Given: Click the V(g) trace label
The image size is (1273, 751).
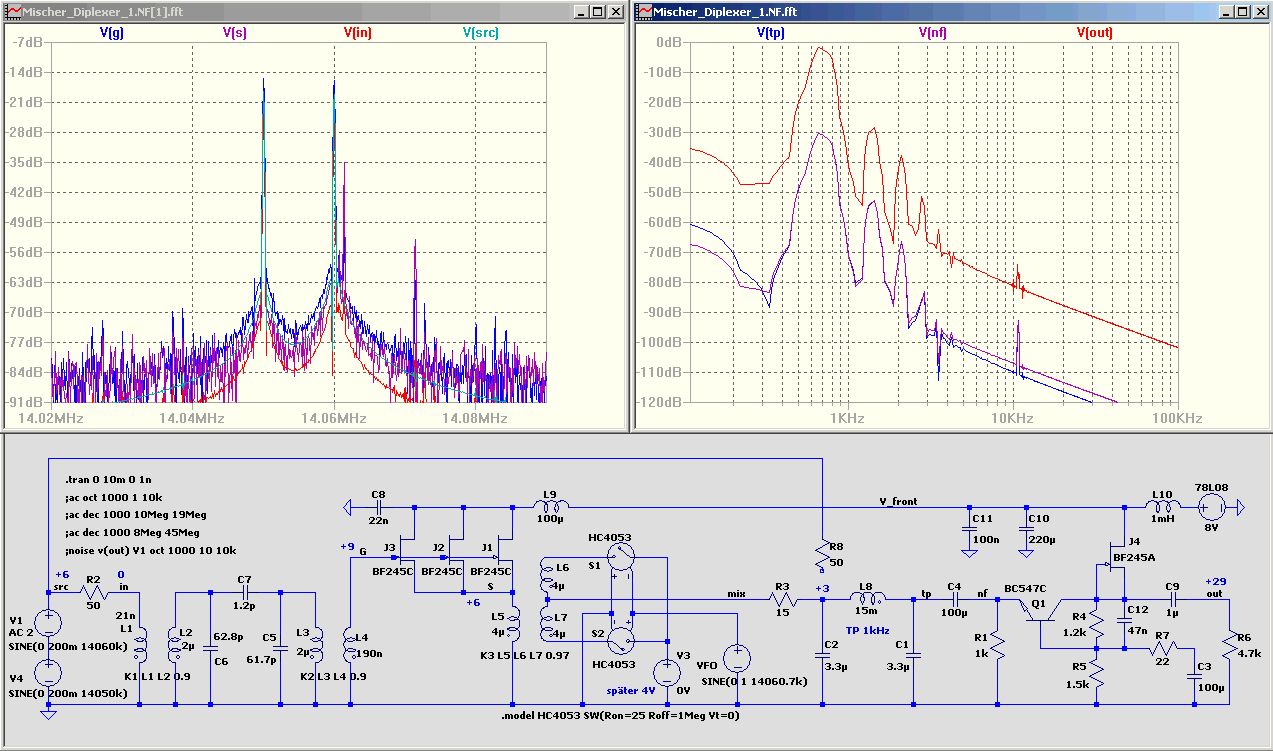Looking at the screenshot, I should pos(111,33).
